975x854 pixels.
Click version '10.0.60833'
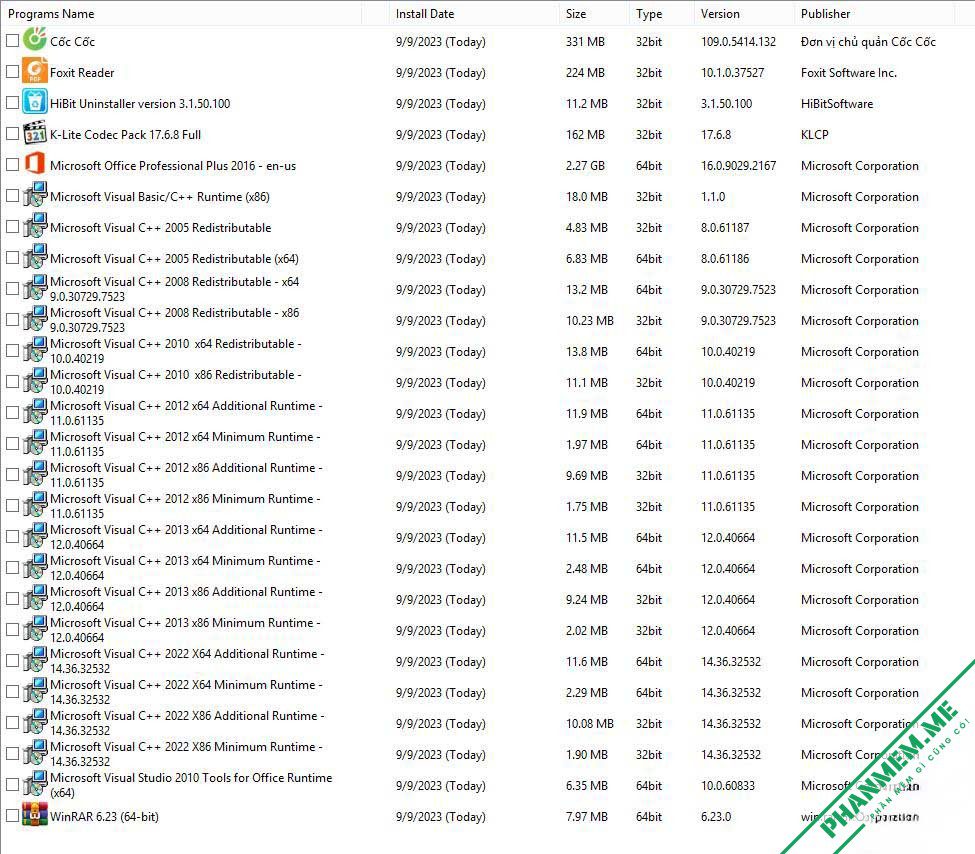coord(728,786)
